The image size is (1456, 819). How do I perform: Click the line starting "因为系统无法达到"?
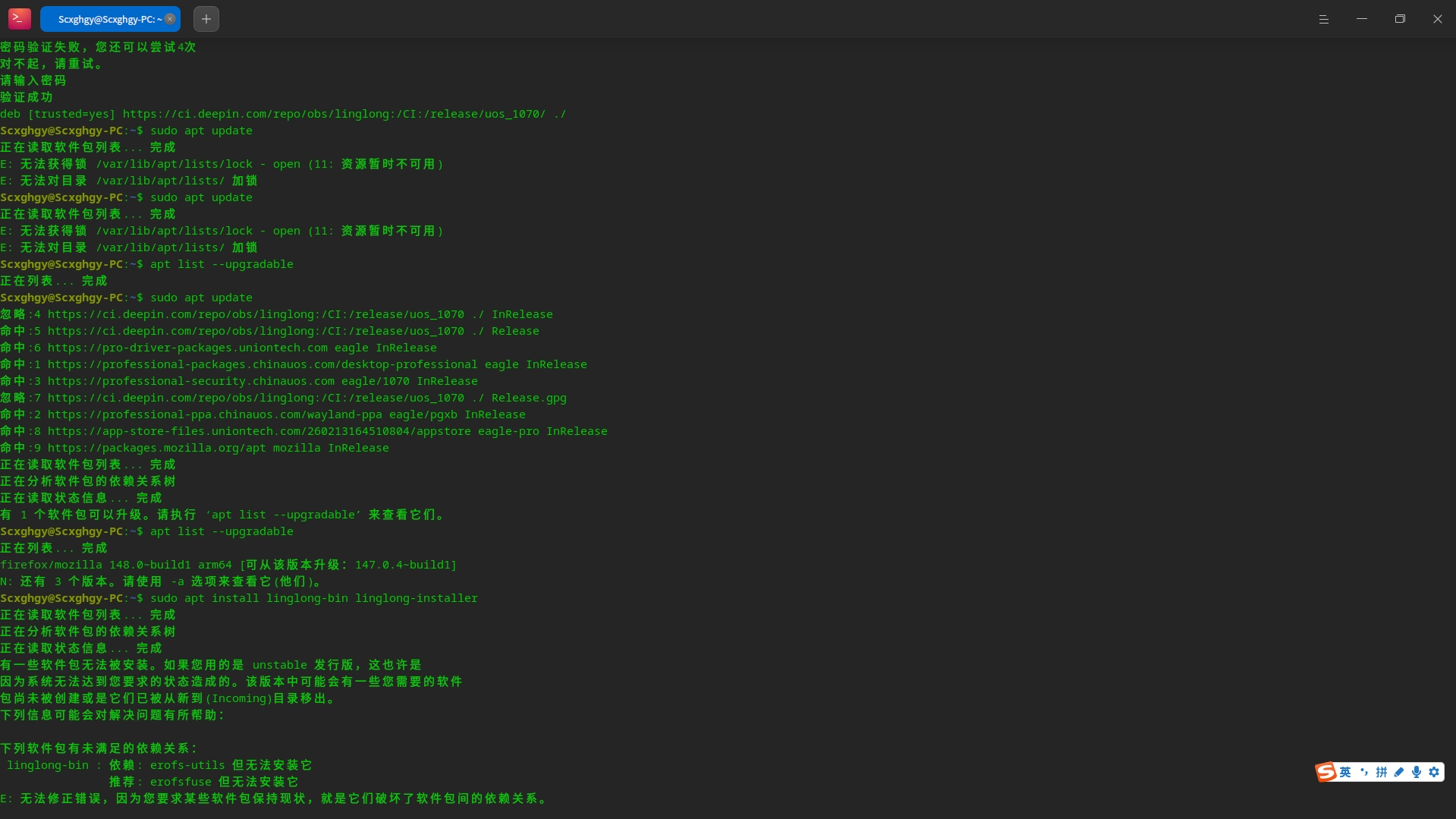pyautogui.click(x=231, y=682)
